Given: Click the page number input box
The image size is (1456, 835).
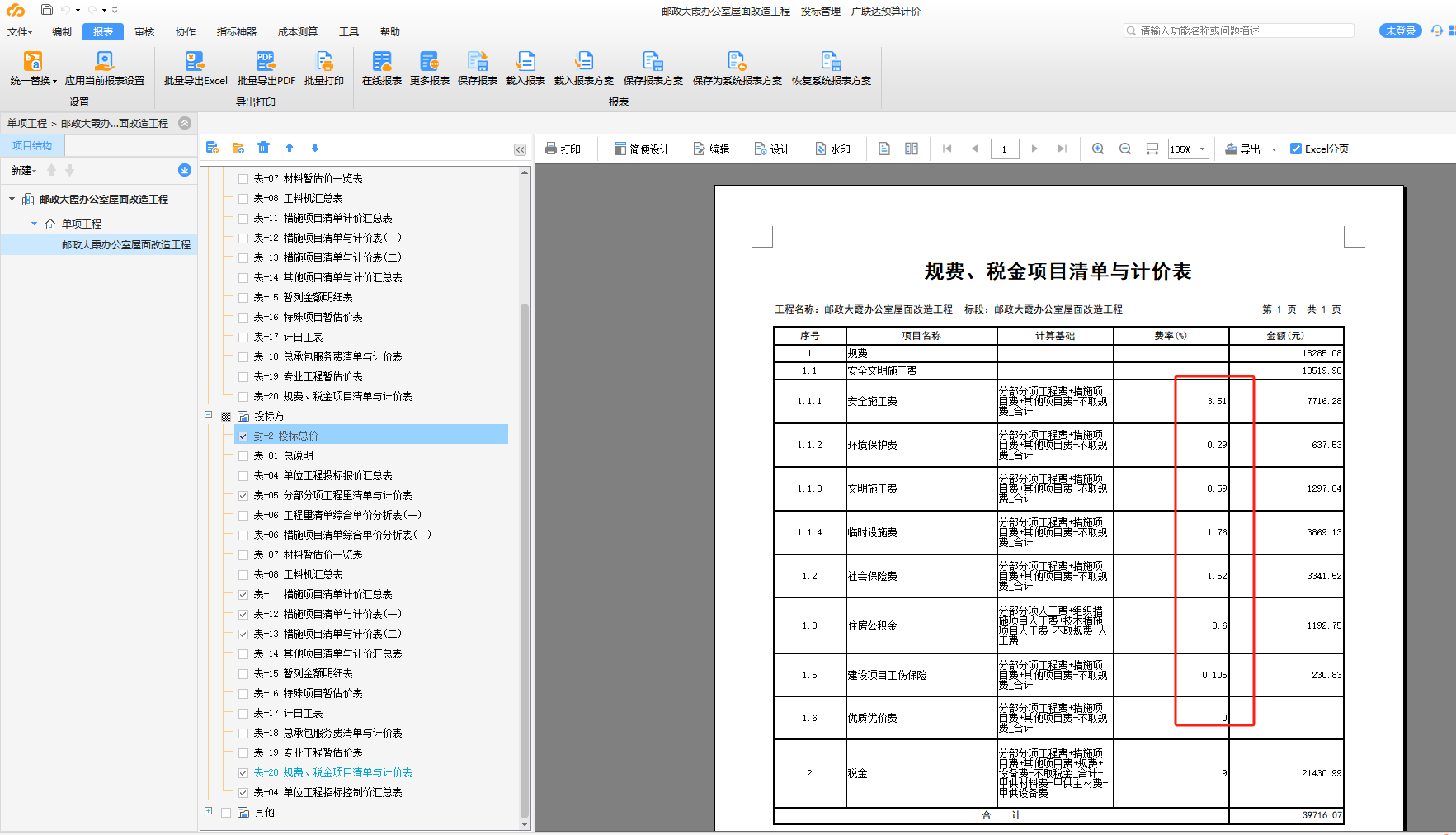Looking at the screenshot, I should coord(1005,149).
